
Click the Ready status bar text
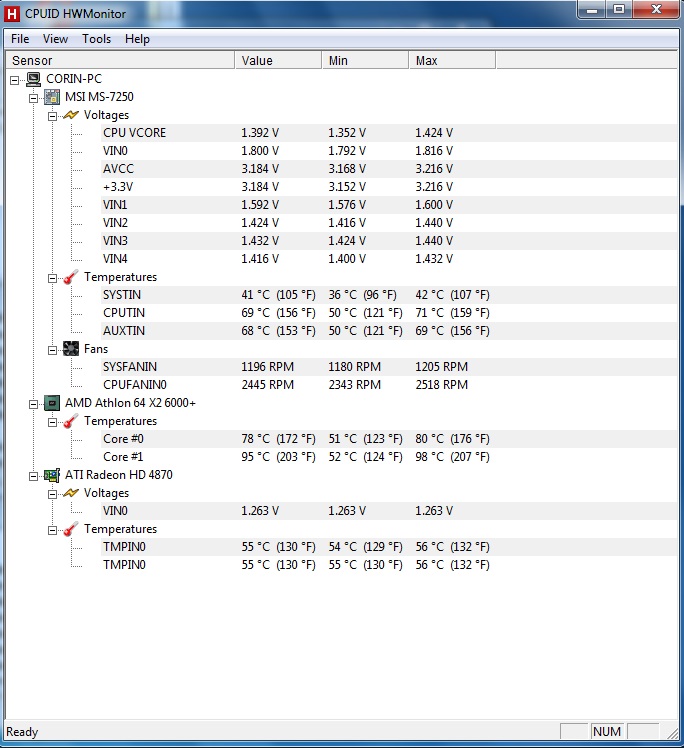(x=22, y=732)
